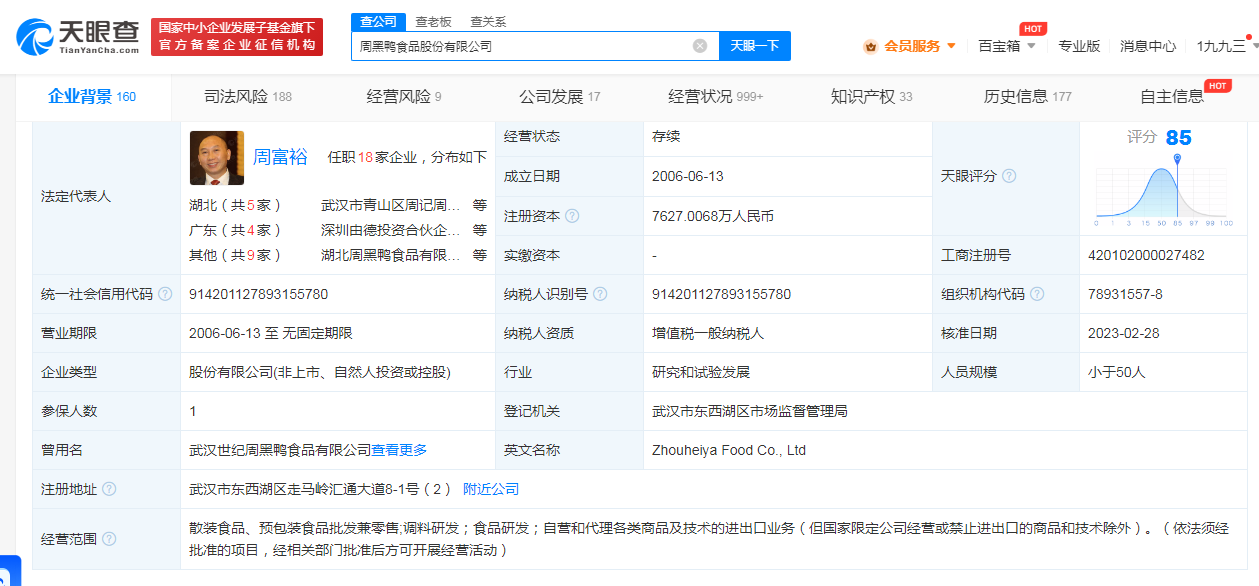
Task: Click the 组织机构代码 help icon
Action: tap(1037, 294)
